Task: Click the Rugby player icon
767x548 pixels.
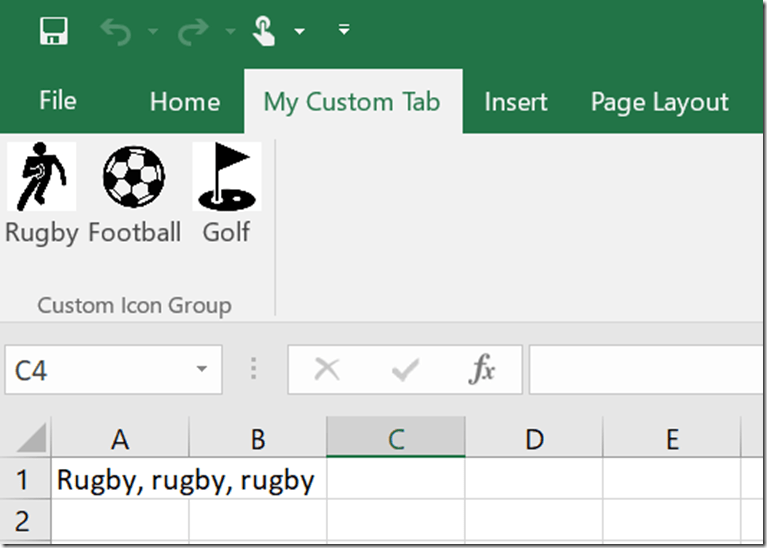Action: [x=41, y=177]
